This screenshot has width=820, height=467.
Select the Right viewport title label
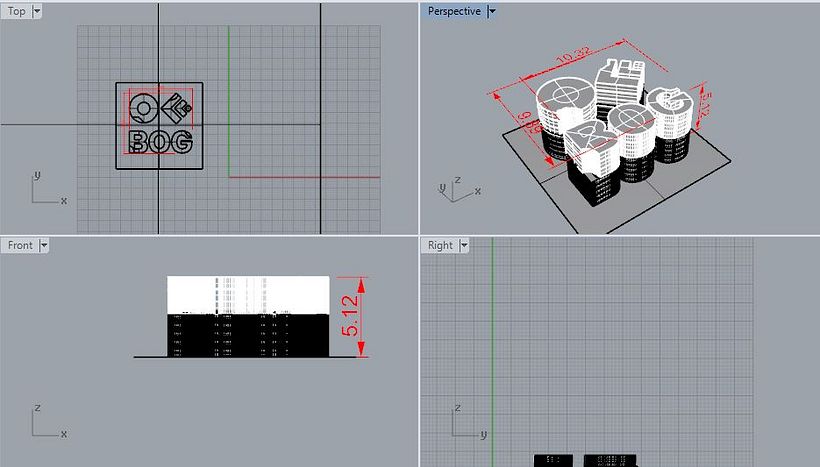pyautogui.click(x=440, y=245)
